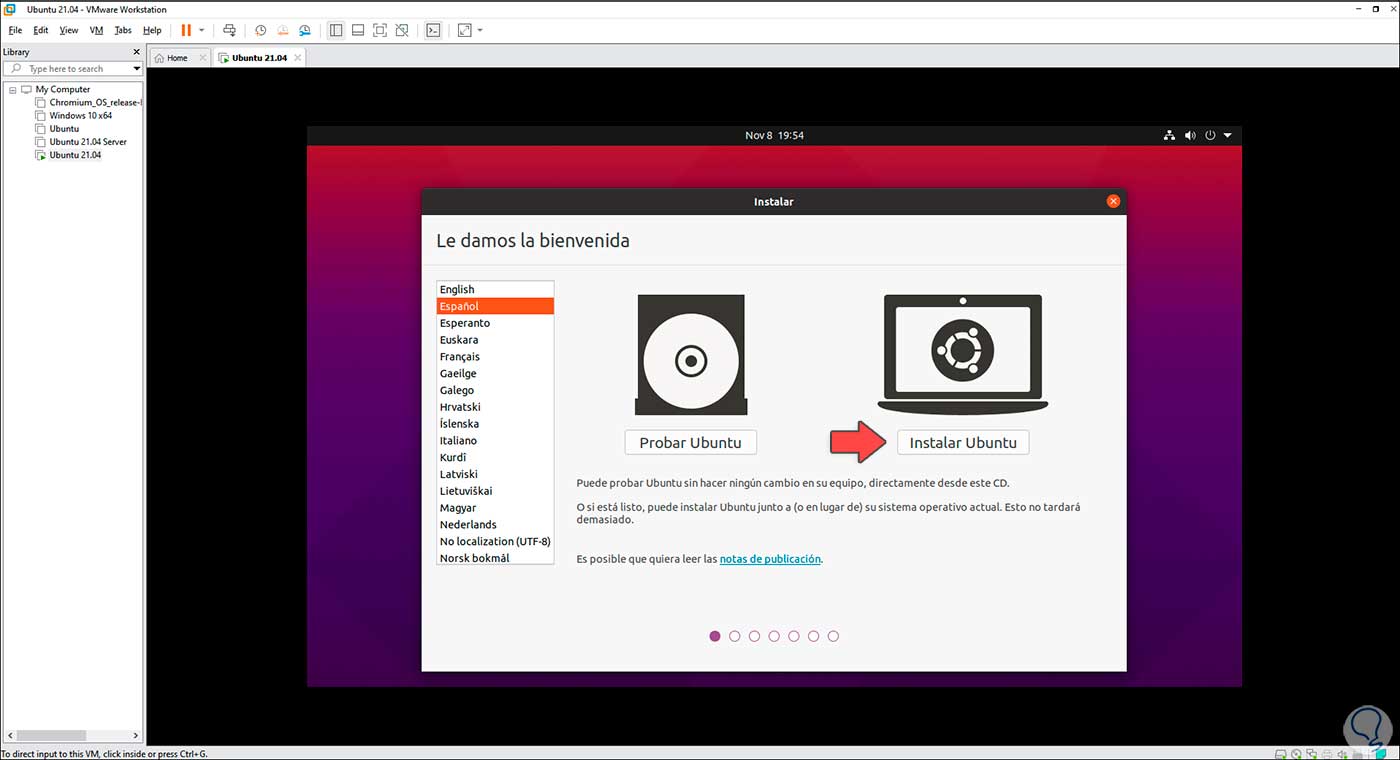Open the Edit menu
This screenshot has width=1400, height=760.
pos(40,30)
